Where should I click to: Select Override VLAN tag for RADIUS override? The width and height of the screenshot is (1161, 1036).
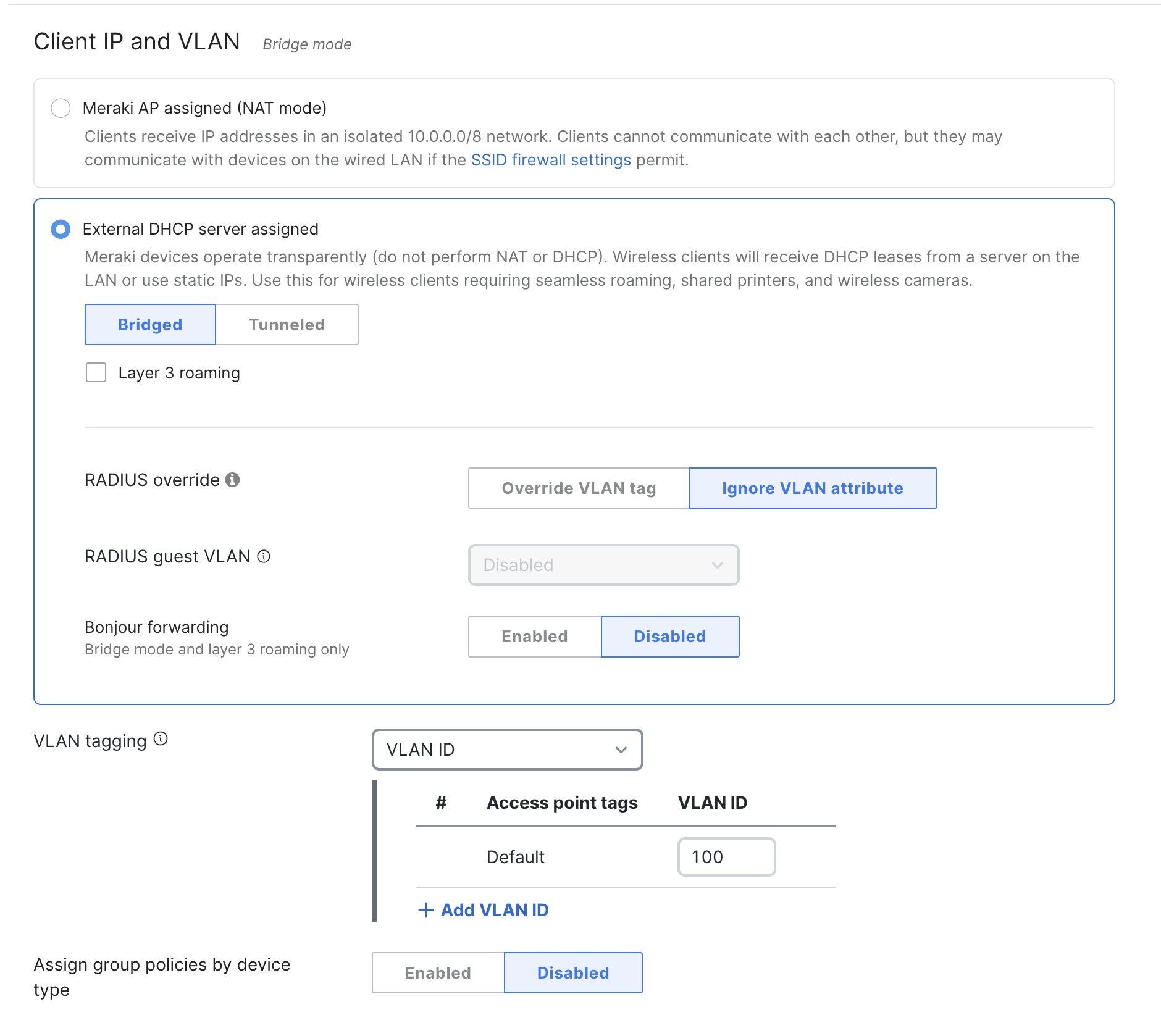[579, 488]
